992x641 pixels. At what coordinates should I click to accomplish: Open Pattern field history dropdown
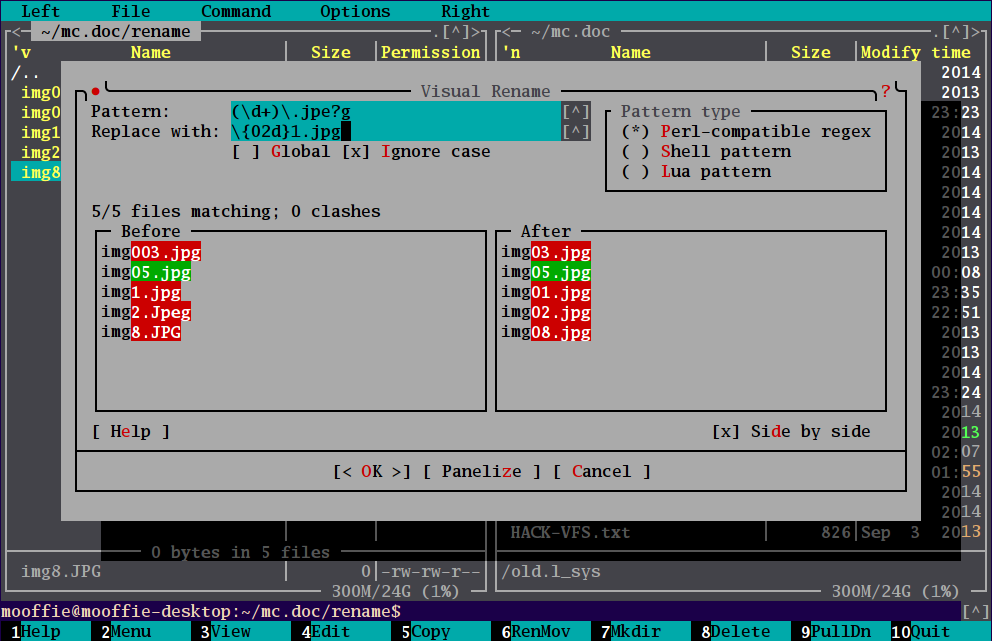point(576,112)
